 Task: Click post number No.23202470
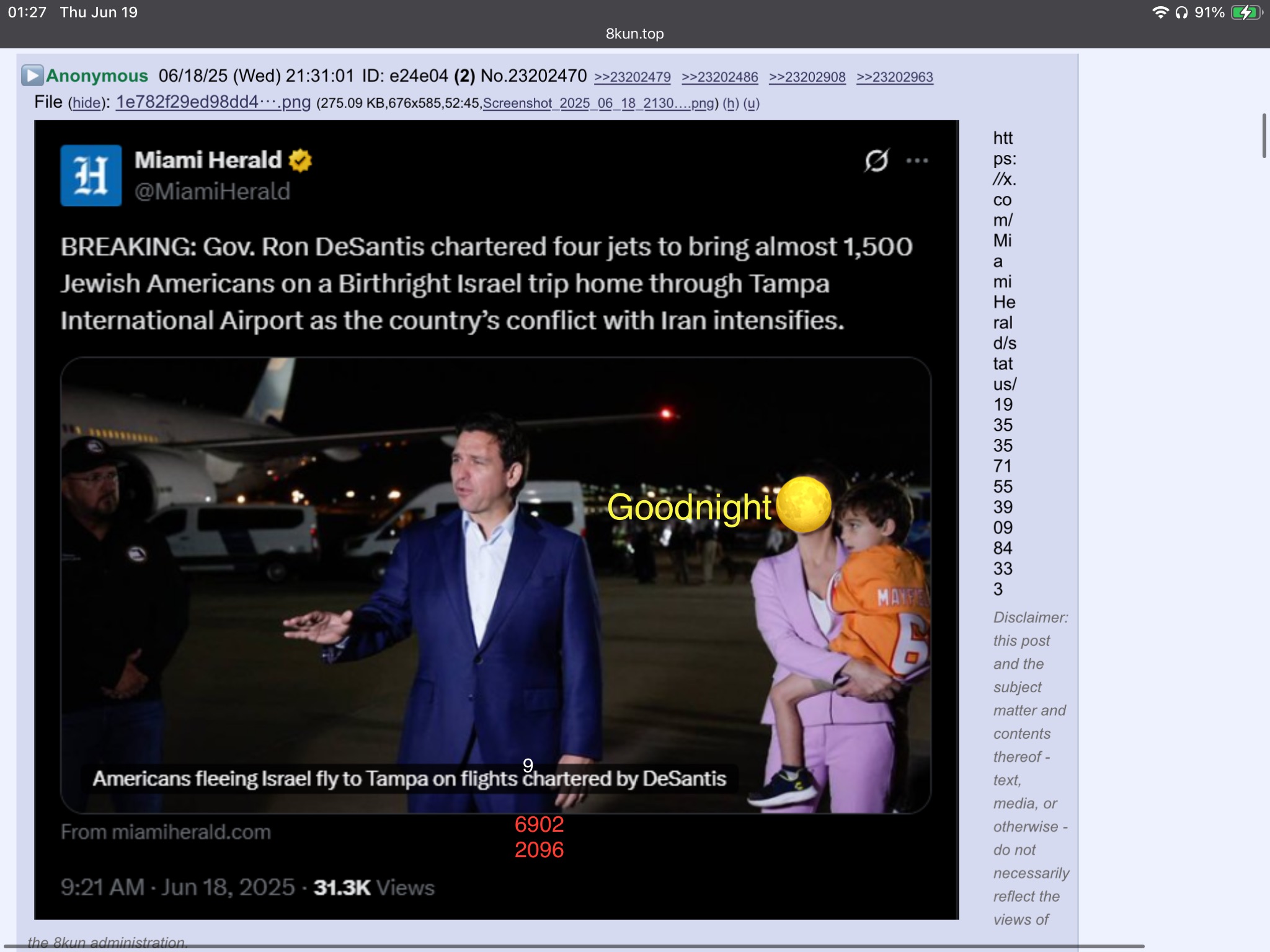[533, 76]
